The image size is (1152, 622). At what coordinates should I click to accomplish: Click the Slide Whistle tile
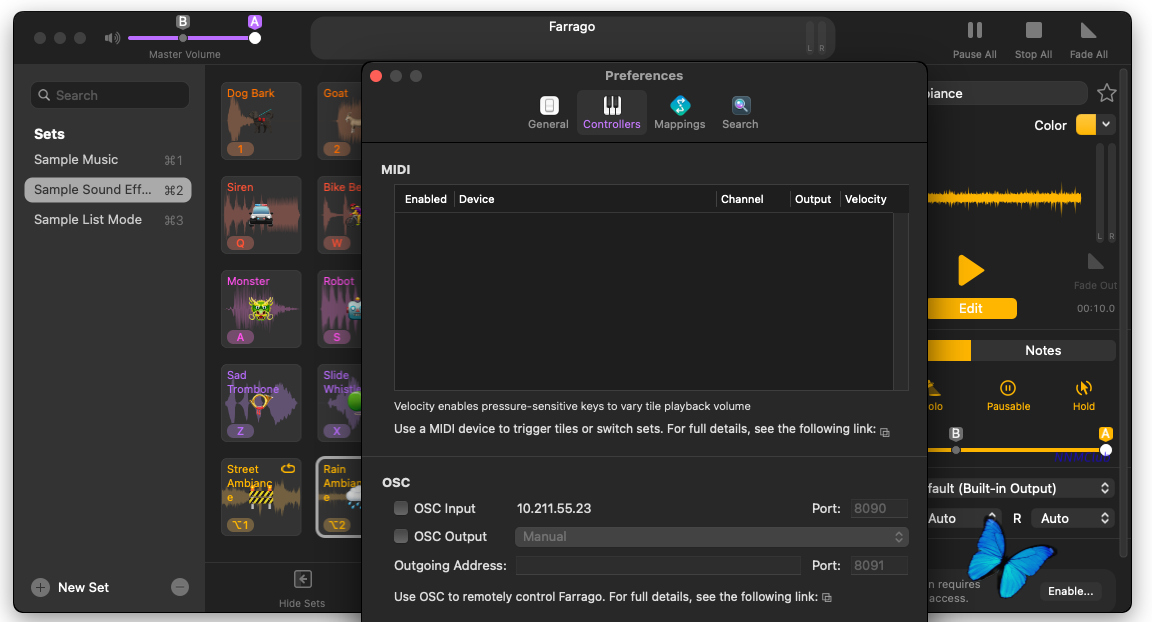339,402
